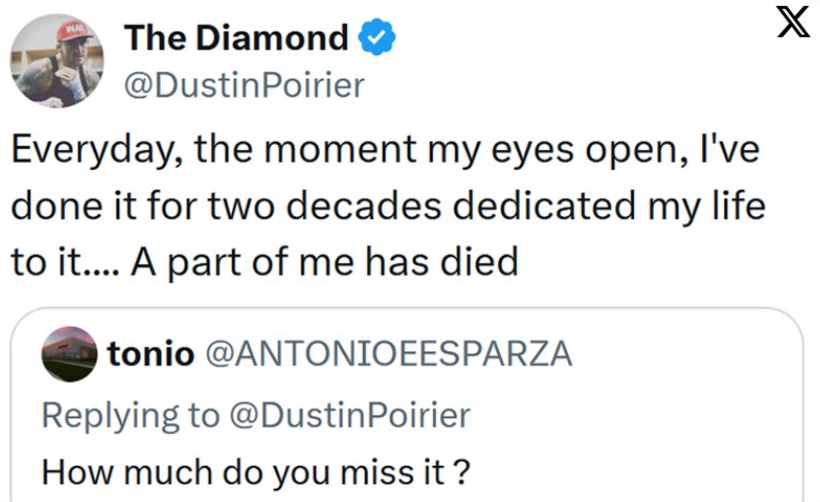Click the @DustinPoirier handle below the display name
Screen dimensions: 820x502
[244, 86]
